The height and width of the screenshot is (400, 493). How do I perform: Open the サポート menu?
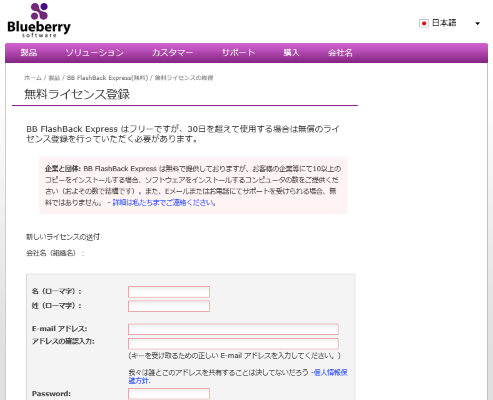[x=238, y=53]
